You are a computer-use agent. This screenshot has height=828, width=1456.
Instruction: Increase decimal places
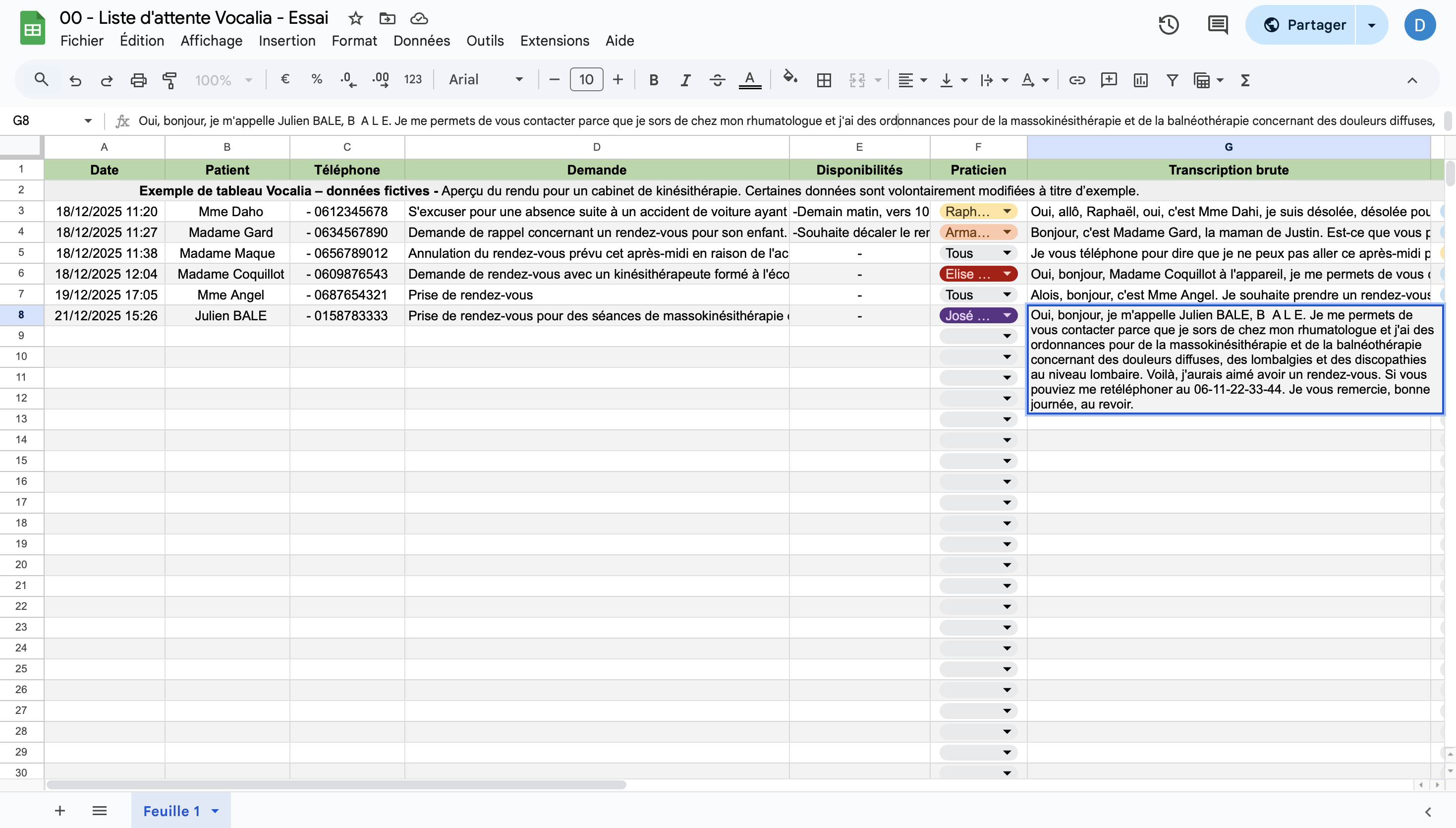coord(381,80)
